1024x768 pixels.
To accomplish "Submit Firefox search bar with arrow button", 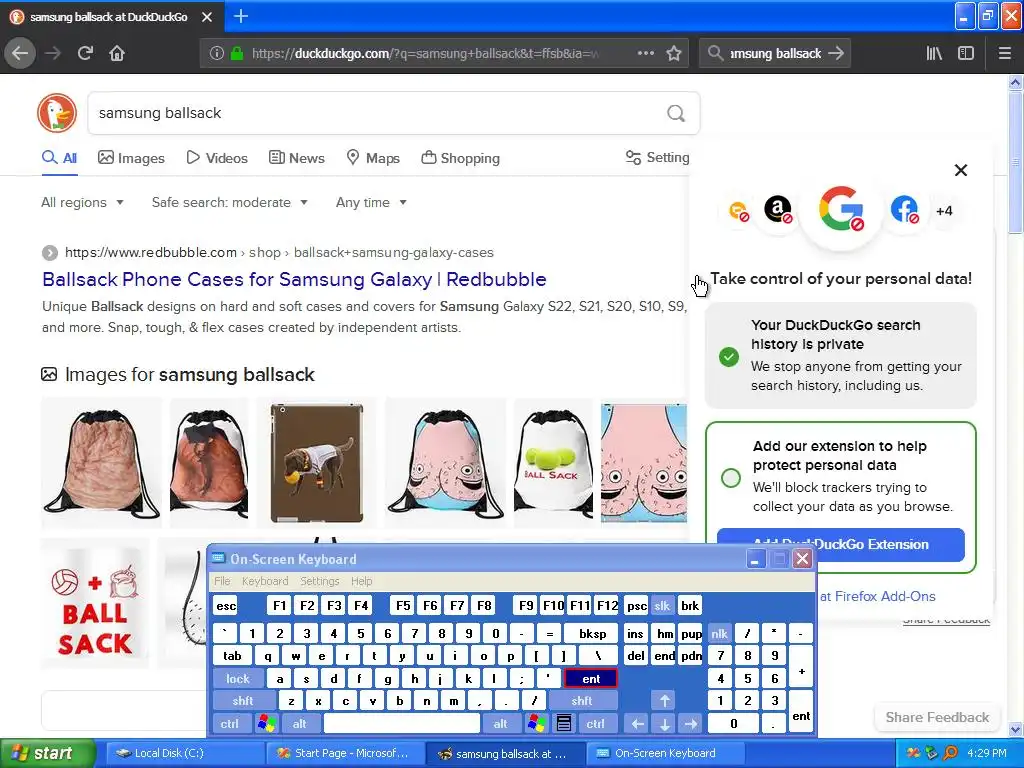I will pyautogui.click(x=836, y=54).
